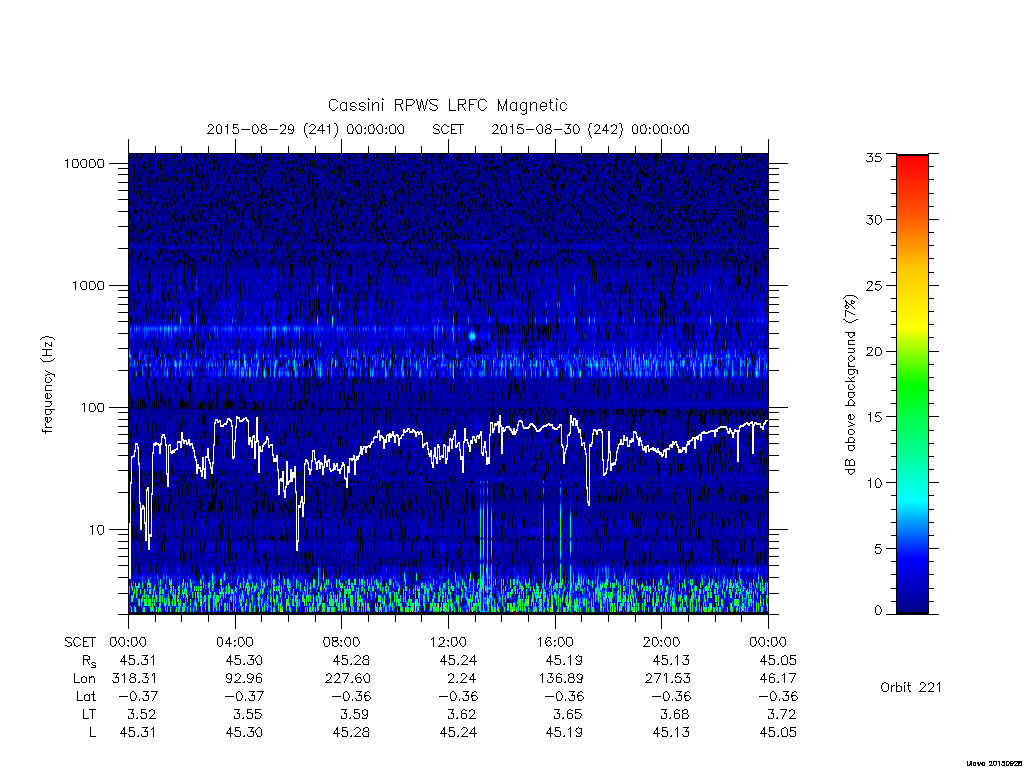Click the 'LT' row label
Image resolution: width=1024 pixels, height=768 pixels.
coord(89,714)
